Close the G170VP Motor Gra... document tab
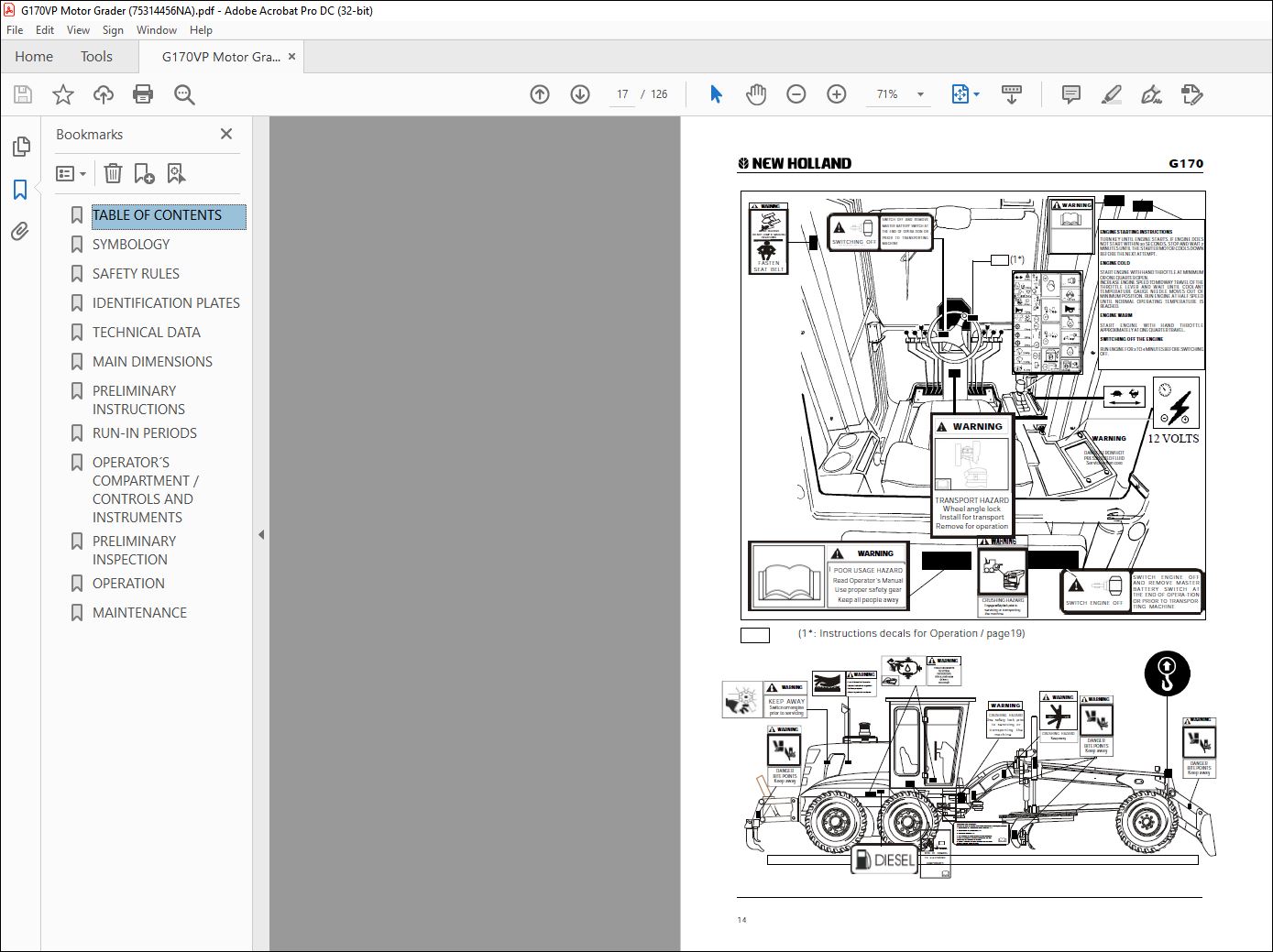This screenshot has height=952, width=1273. [x=292, y=57]
